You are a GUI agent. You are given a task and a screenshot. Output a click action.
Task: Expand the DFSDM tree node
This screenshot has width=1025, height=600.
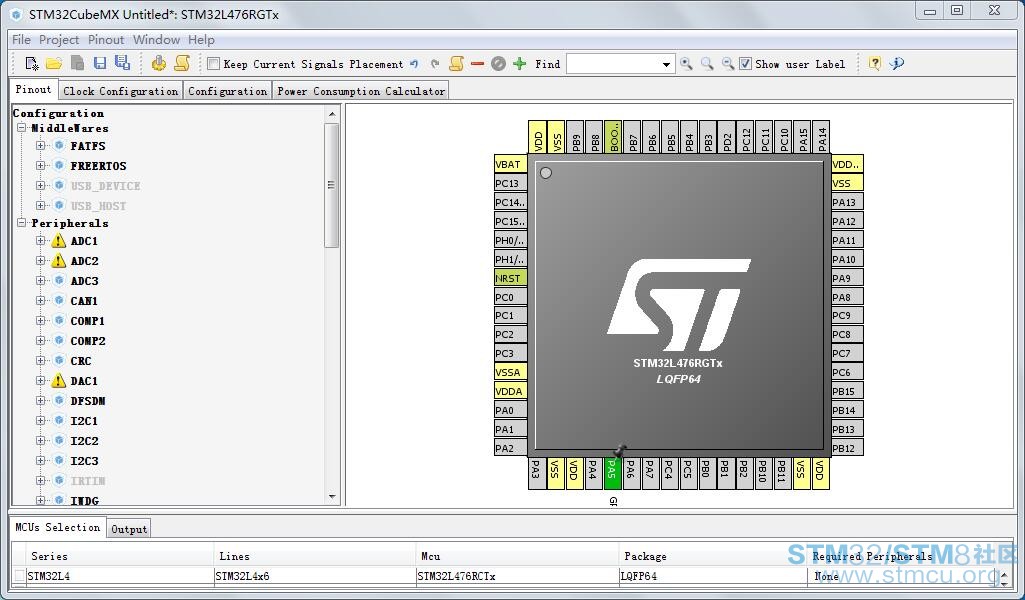(x=41, y=401)
